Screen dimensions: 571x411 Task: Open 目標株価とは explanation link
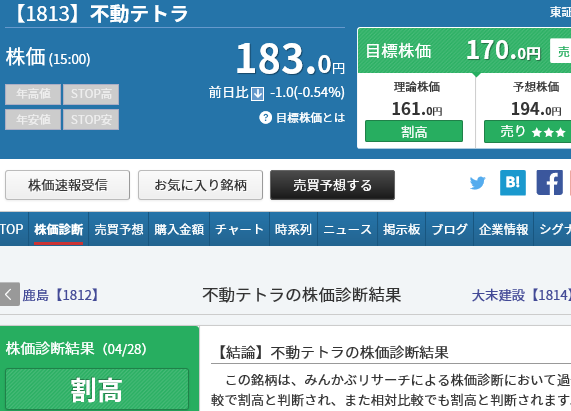click(x=310, y=118)
